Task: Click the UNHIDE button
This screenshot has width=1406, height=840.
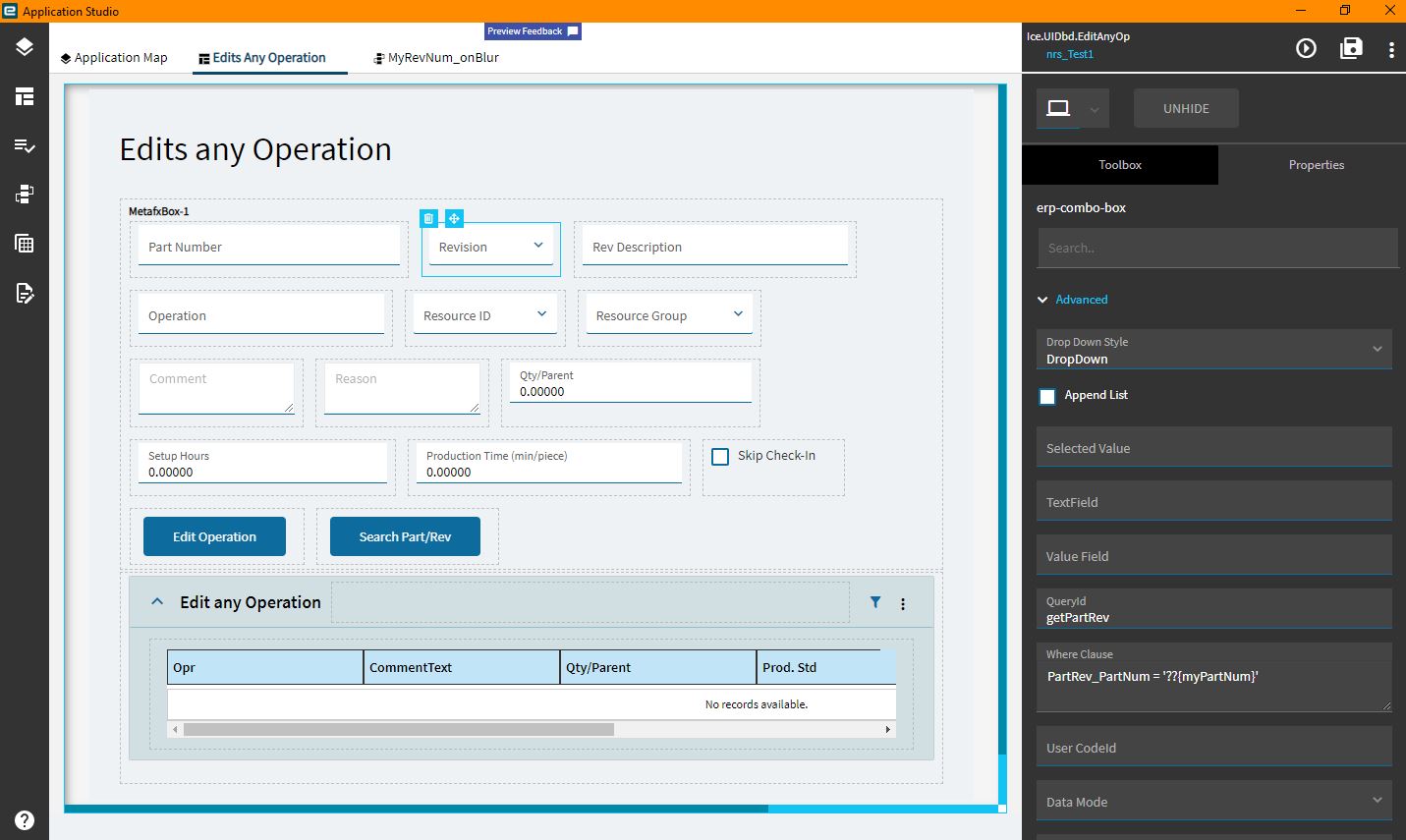Action: pos(1186,108)
